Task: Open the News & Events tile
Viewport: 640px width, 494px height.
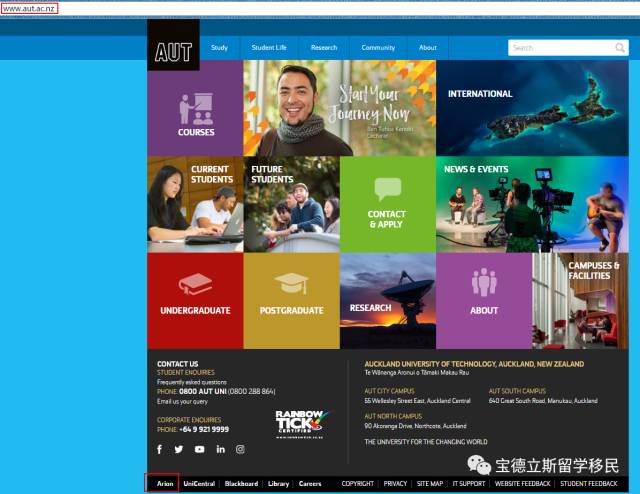Action: [532, 204]
